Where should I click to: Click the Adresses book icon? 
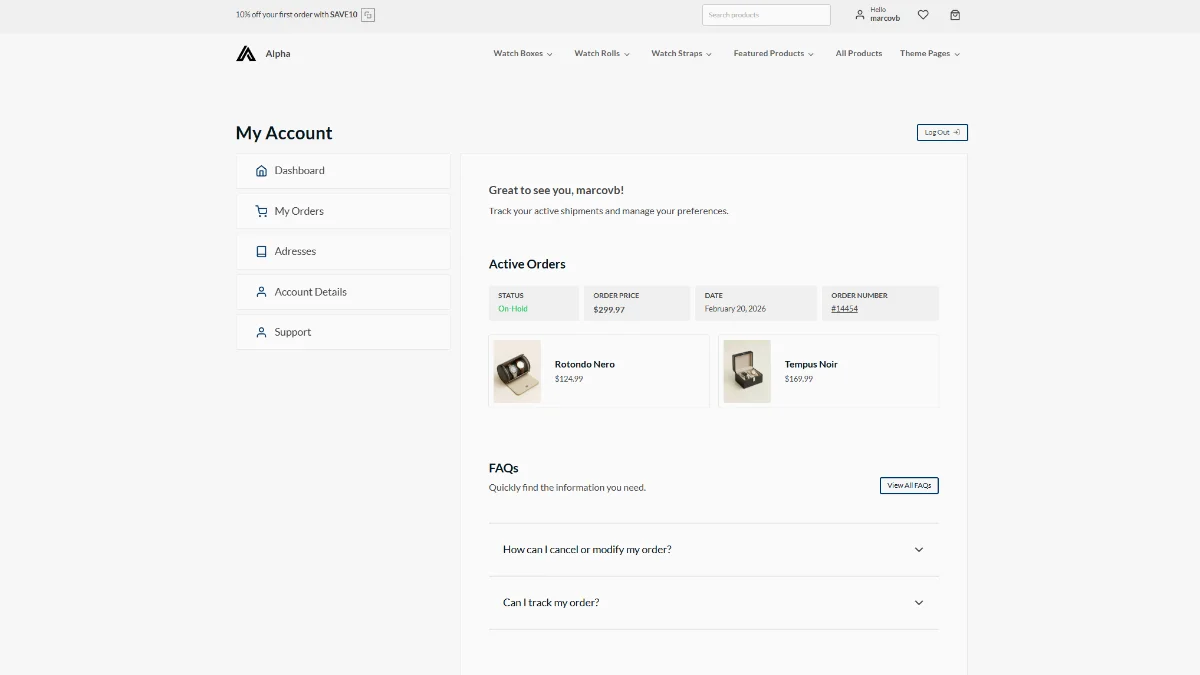pyautogui.click(x=261, y=252)
